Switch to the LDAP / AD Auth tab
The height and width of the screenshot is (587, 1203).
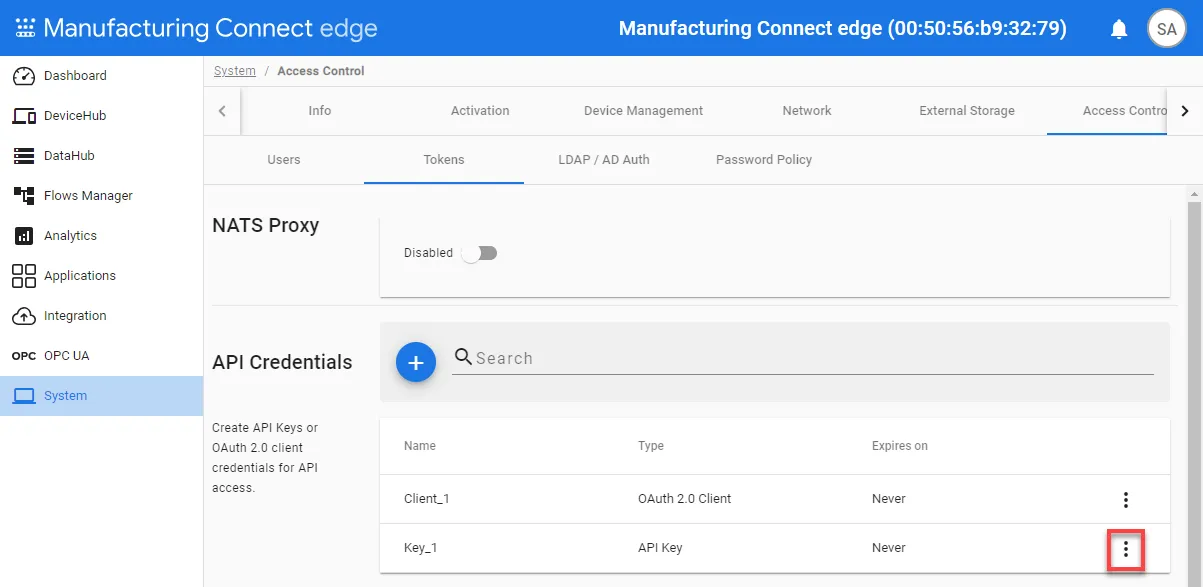604,160
